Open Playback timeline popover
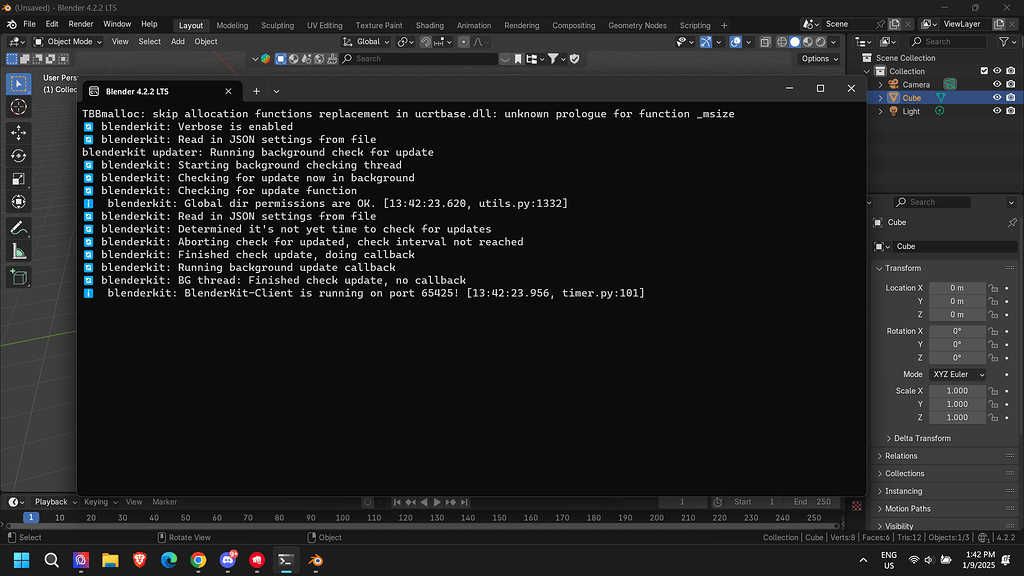1024x576 pixels. (56, 502)
